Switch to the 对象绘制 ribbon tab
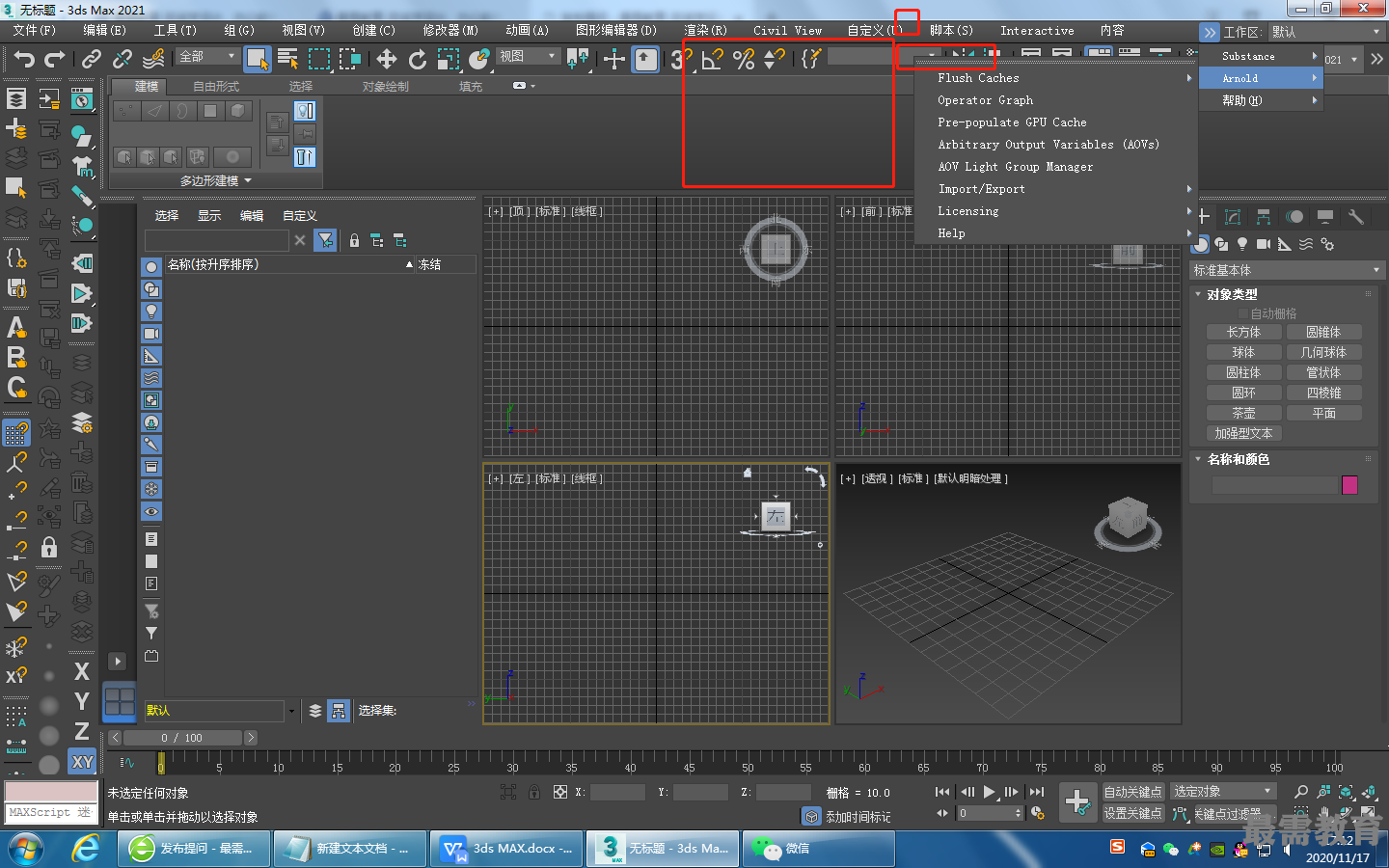Screen dimensions: 1389x868 point(386,87)
